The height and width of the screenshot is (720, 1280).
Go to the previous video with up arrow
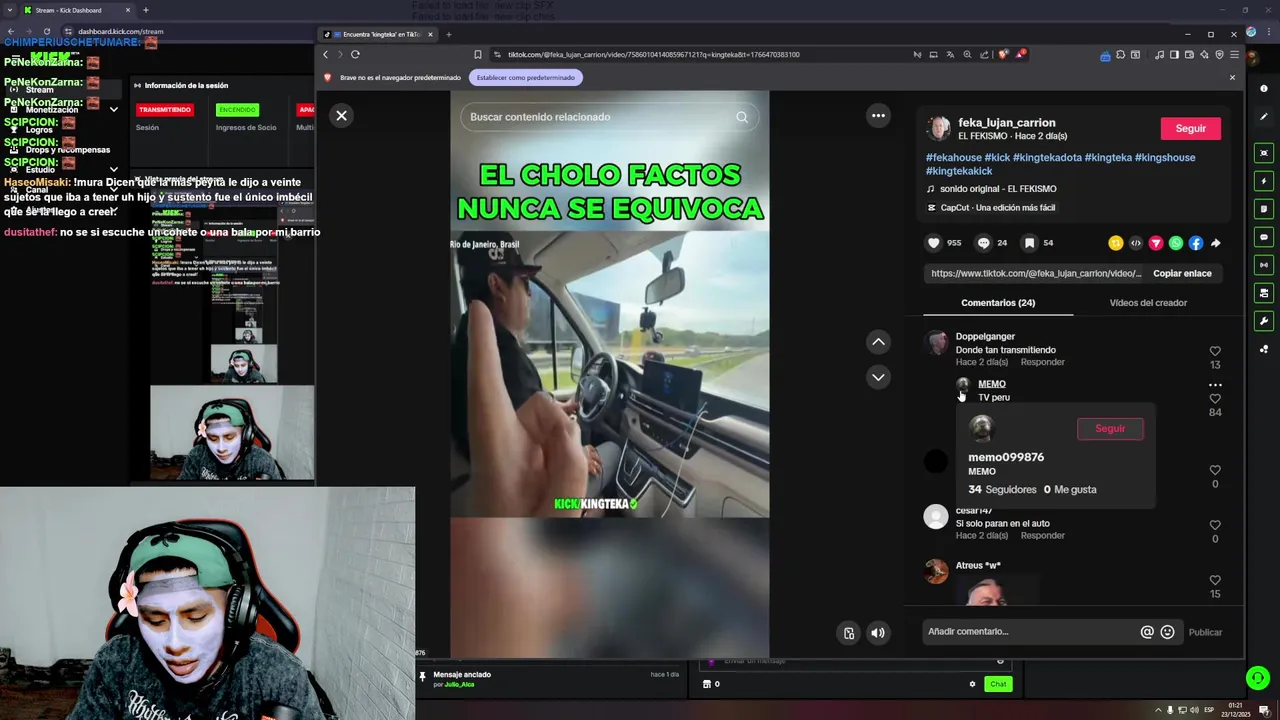[878, 342]
